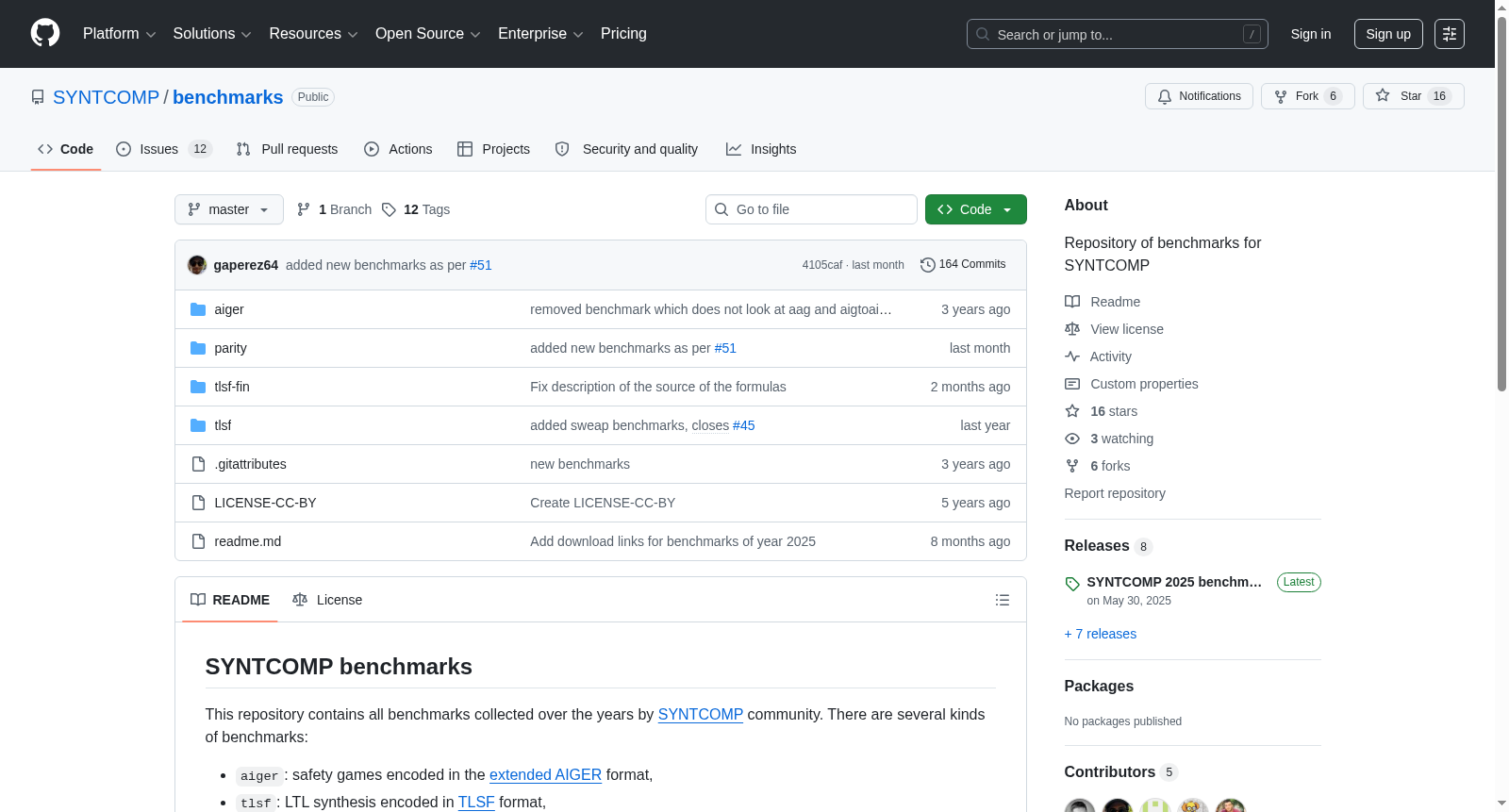1509x812 pixels.
Task: Expand the Solutions menu
Action: [212, 34]
